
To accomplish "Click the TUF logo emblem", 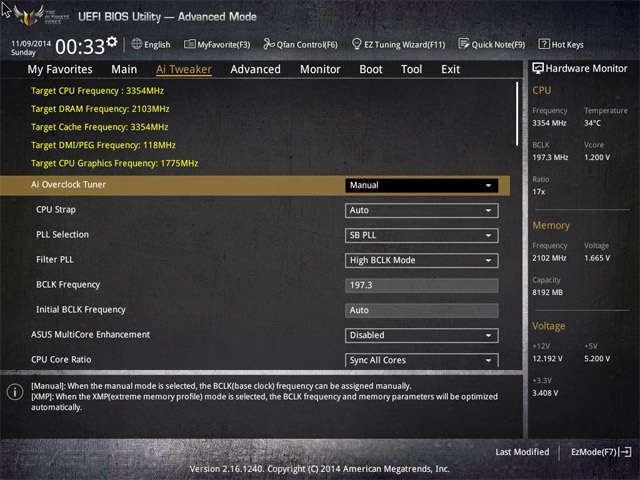I will (29, 16).
